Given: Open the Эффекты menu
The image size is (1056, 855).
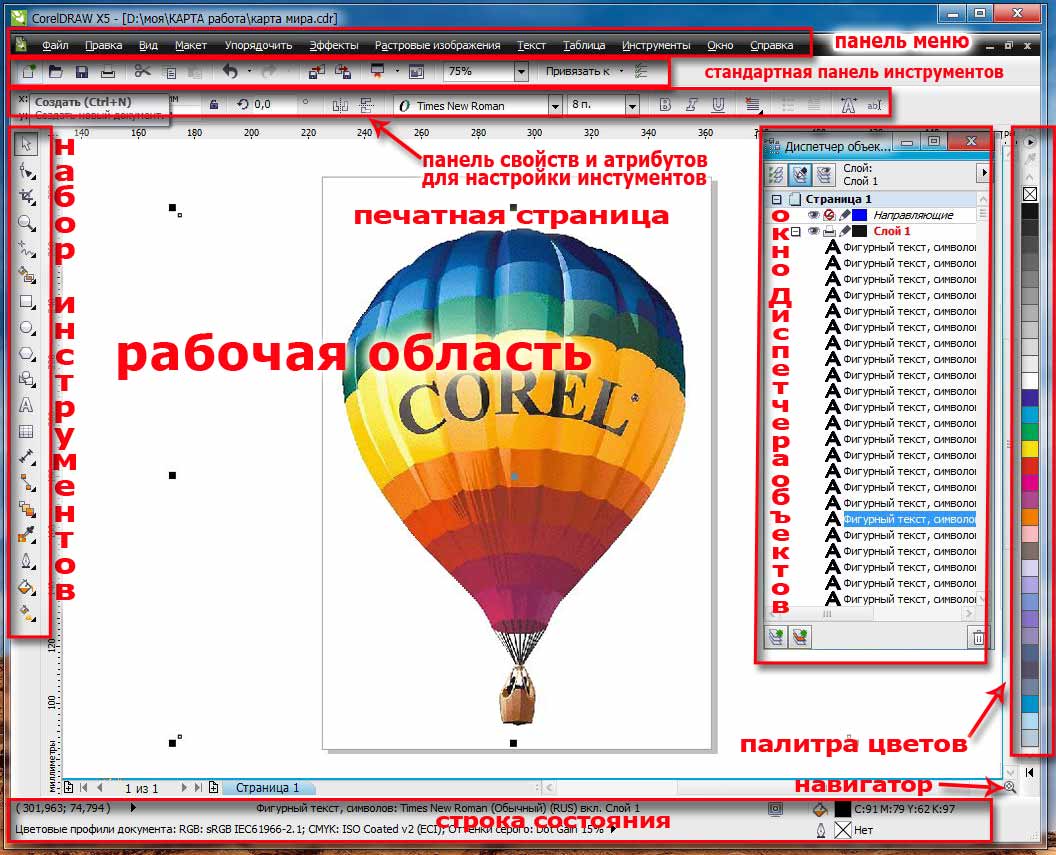Looking at the screenshot, I should pyautogui.click(x=333, y=45).
